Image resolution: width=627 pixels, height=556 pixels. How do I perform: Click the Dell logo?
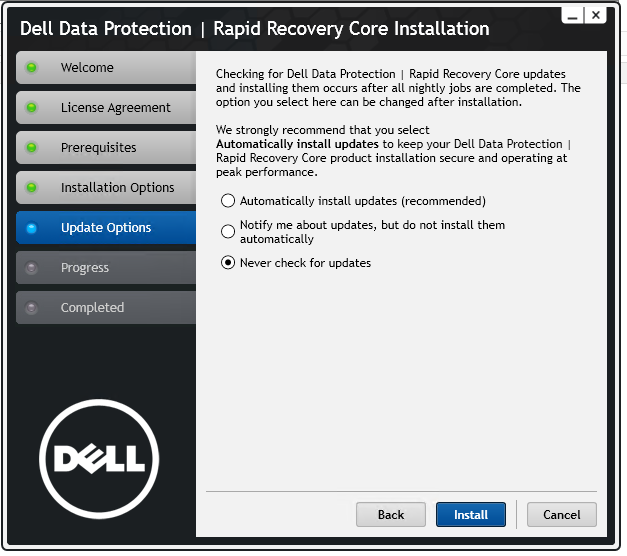click(99, 459)
